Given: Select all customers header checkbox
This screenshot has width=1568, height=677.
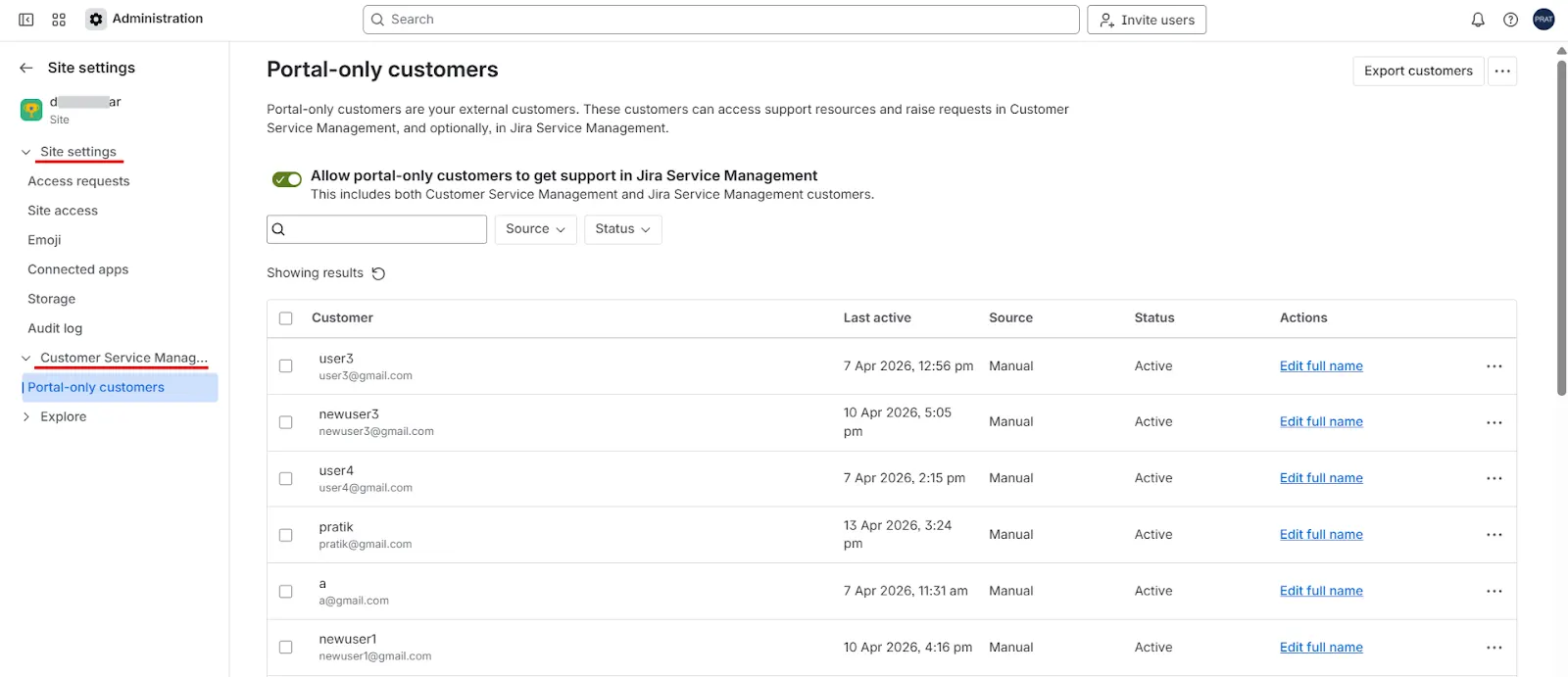Looking at the screenshot, I should tap(286, 318).
